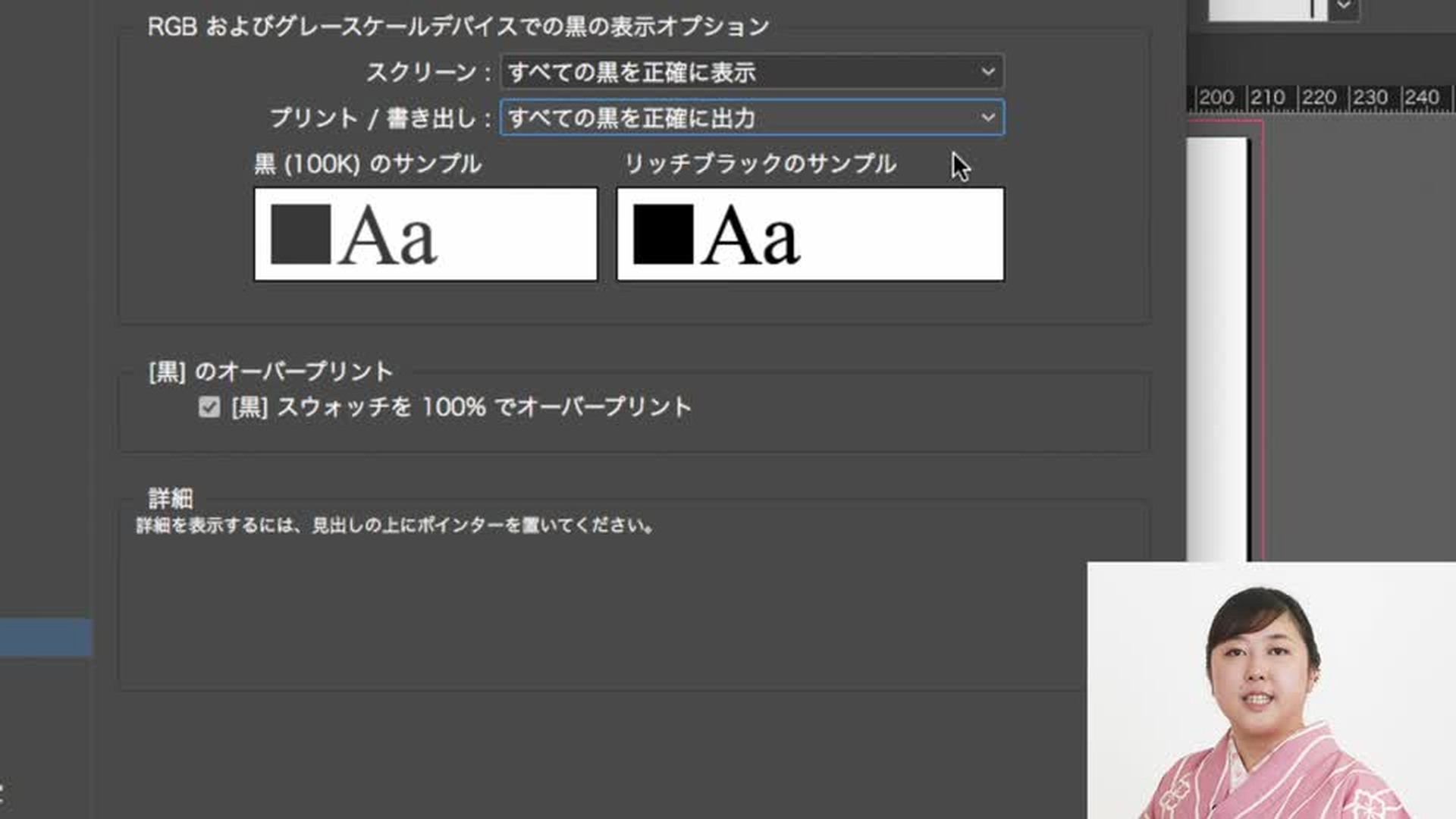1456x819 pixels.
Task: Click the [黒] のオーバープリント section heading
Action: point(271,372)
